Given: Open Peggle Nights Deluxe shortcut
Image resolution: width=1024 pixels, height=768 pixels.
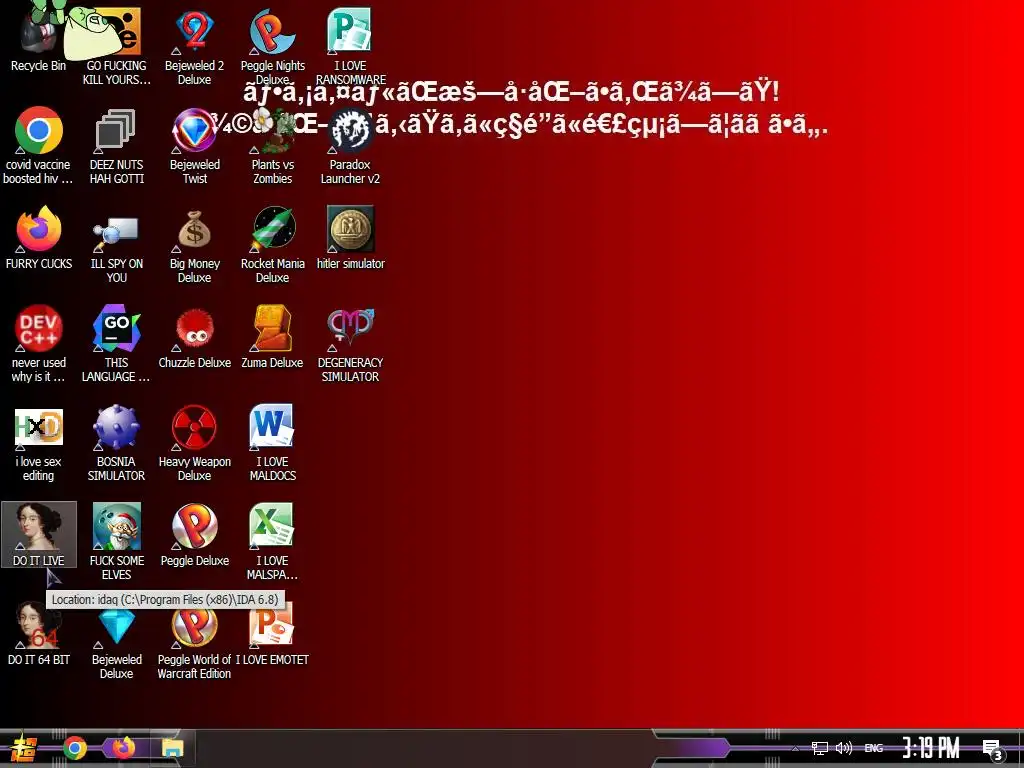Looking at the screenshot, I should pos(272,46).
